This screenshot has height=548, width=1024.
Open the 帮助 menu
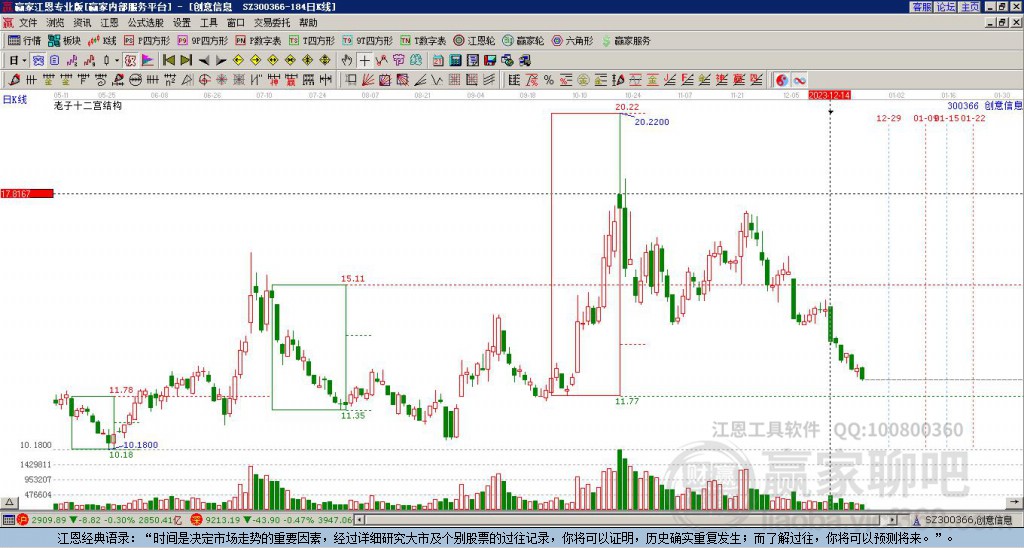tap(308, 23)
